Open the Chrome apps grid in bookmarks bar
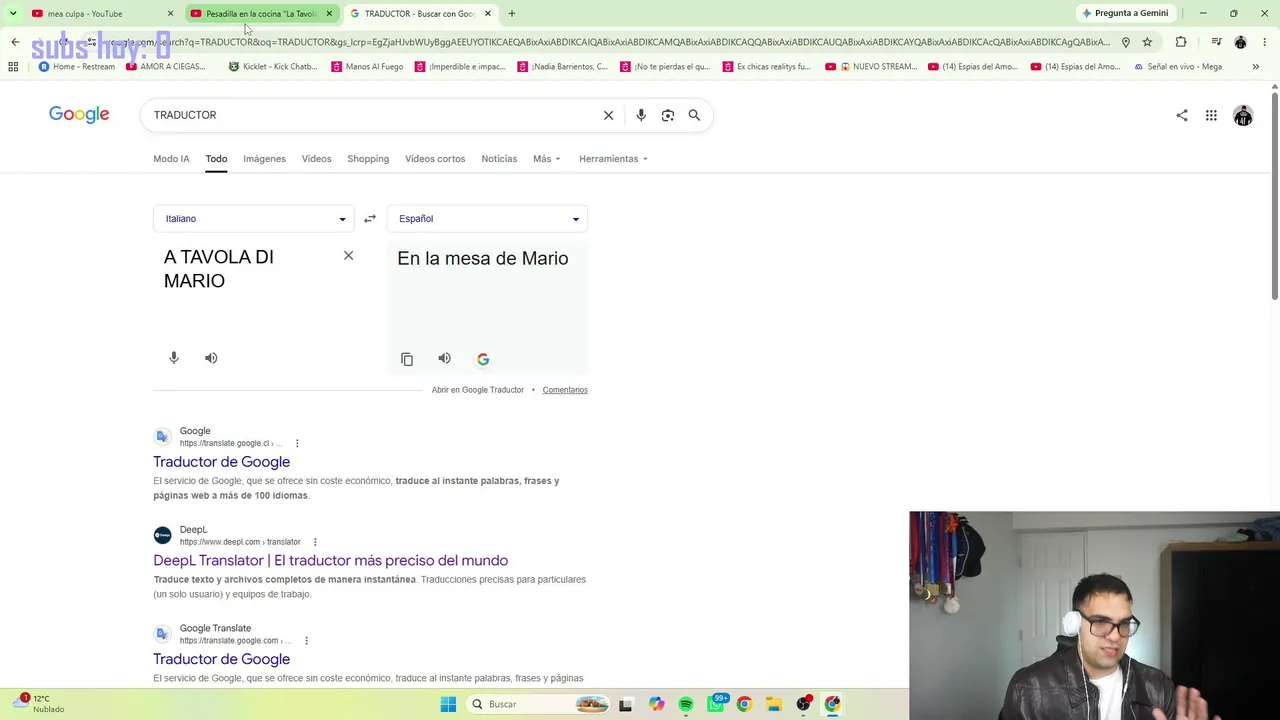The height and width of the screenshot is (720, 1280). point(13,67)
